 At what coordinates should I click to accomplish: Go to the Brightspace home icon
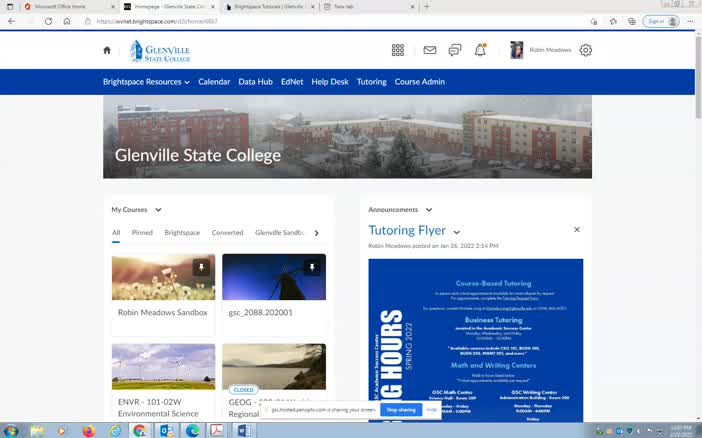(107, 50)
